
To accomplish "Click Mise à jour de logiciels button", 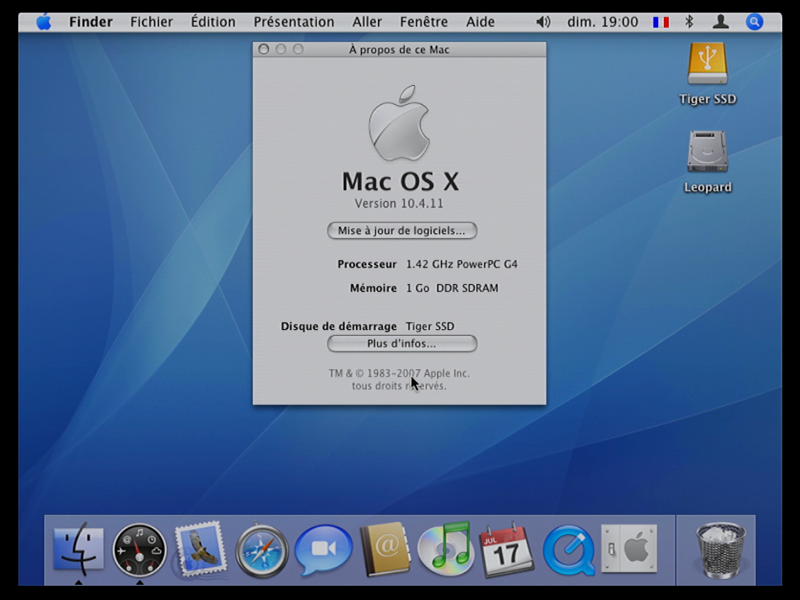I will pos(402,231).
